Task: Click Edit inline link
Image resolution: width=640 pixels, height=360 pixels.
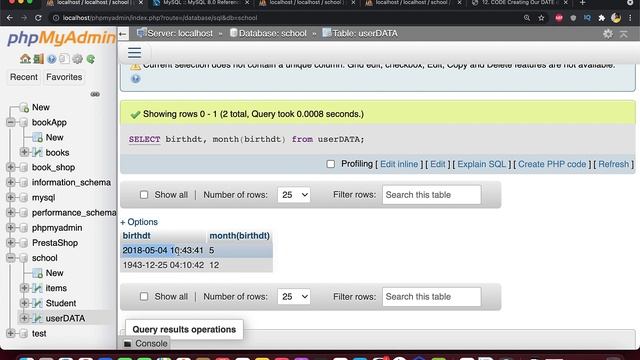Action: pyautogui.click(x=399, y=164)
